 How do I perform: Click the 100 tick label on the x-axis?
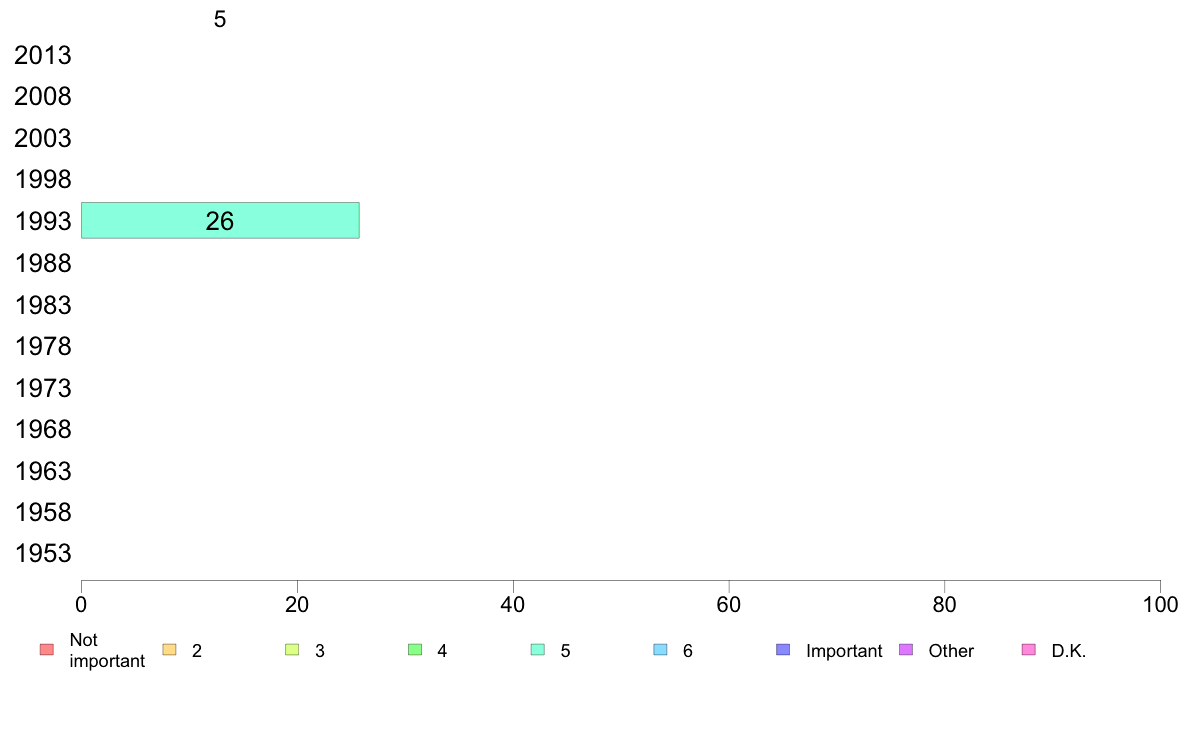[1160, 604]
